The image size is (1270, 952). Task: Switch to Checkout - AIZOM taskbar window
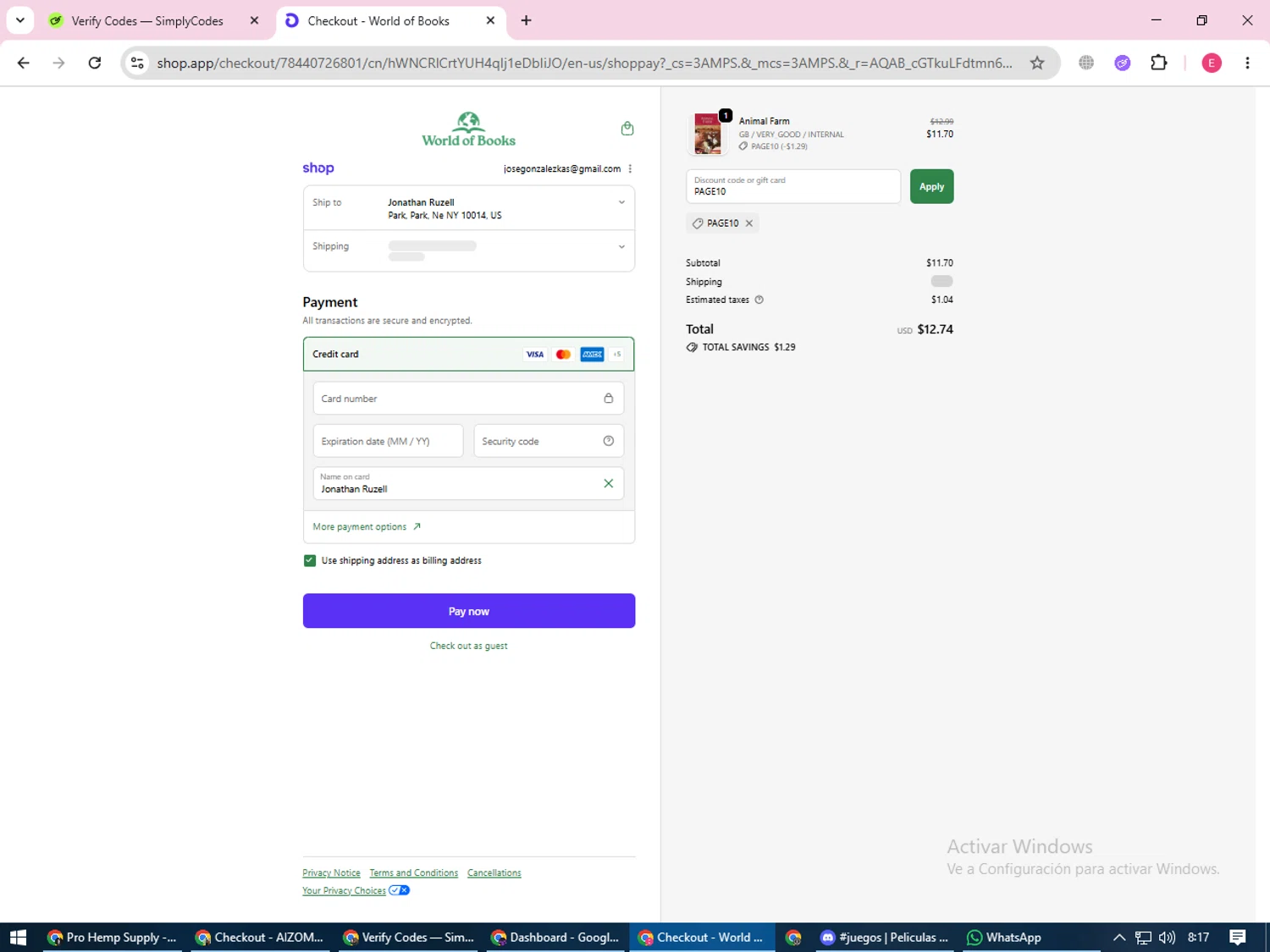(260, 938)
